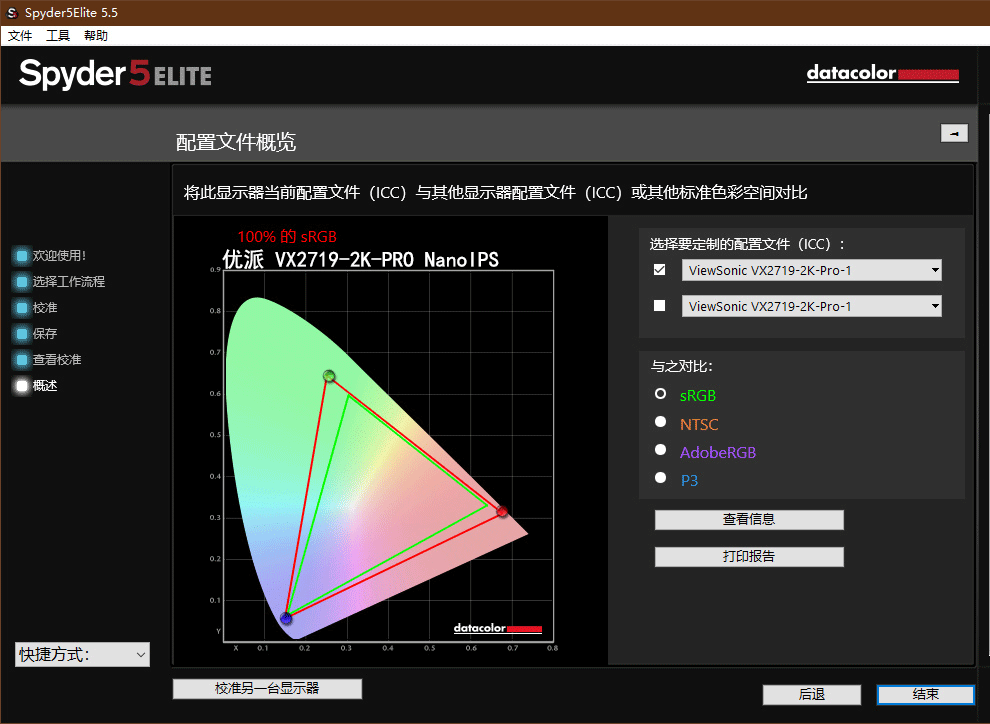The height and width of the screenshot is (724, 990).
Task: Click the green primary marker on gamut chart
Action: pyautogui.click(x=329, y=376)
